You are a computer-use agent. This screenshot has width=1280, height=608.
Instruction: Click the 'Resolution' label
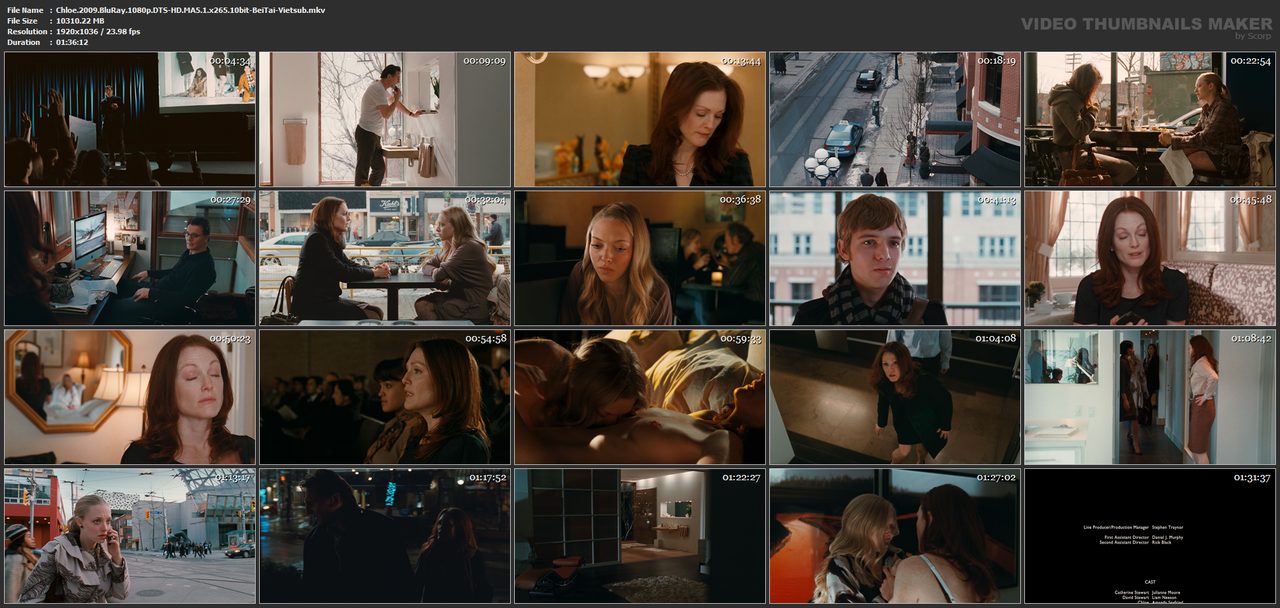point(25,32)
